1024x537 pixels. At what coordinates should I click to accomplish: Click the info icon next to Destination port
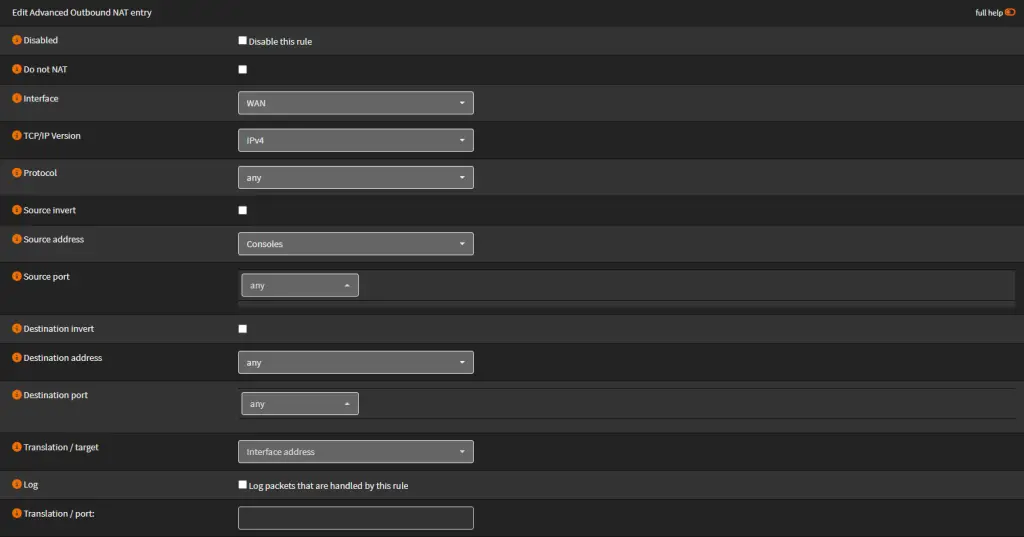(16, 395)
